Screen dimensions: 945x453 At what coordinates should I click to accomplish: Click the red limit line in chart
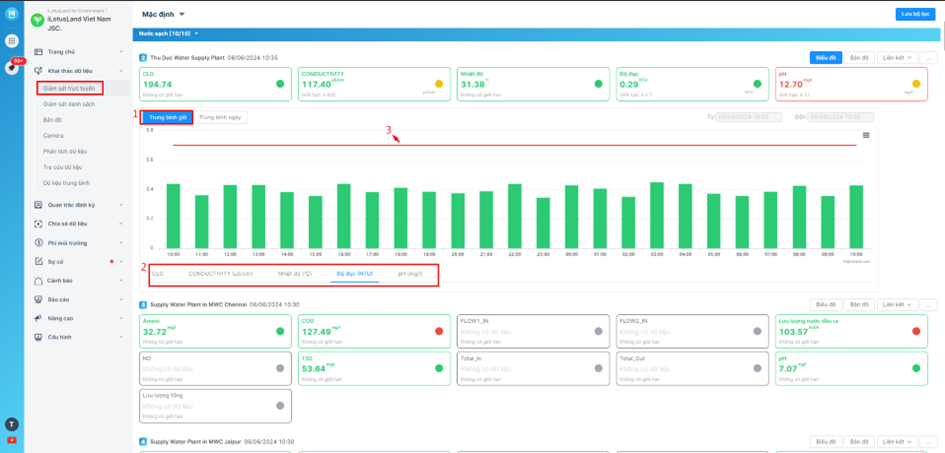pyautogui.click(x=515, y=145)
